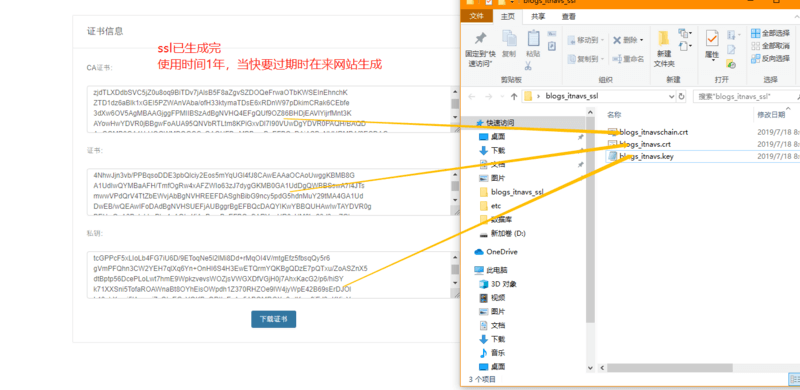800x390 pixels.
Task: Click the blogs_itnavs_ssl address bar breadcrumb
Action: (x=571, y=96)
